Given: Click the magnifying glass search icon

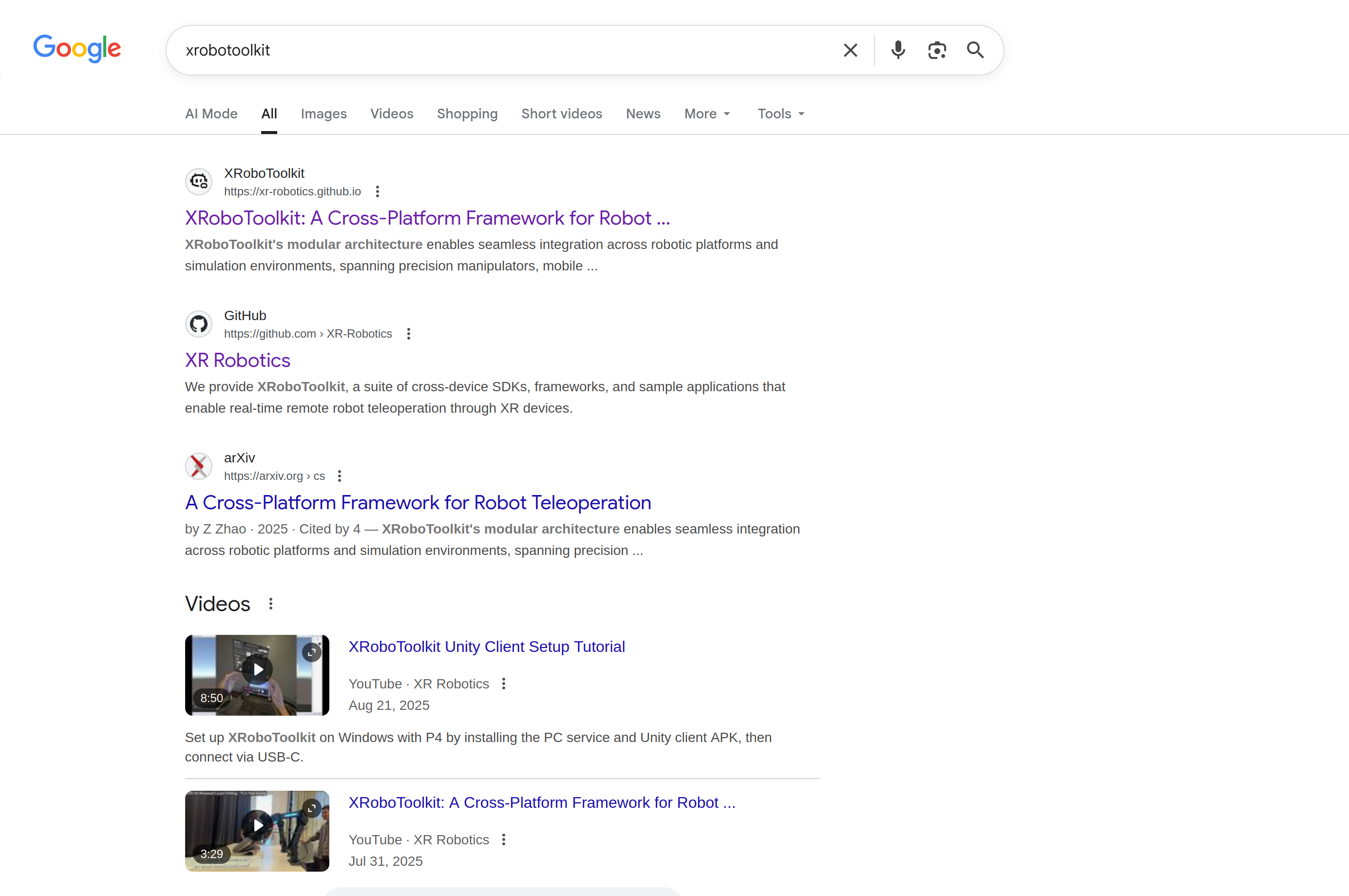Looking at the screenshot, I should 975,50.
